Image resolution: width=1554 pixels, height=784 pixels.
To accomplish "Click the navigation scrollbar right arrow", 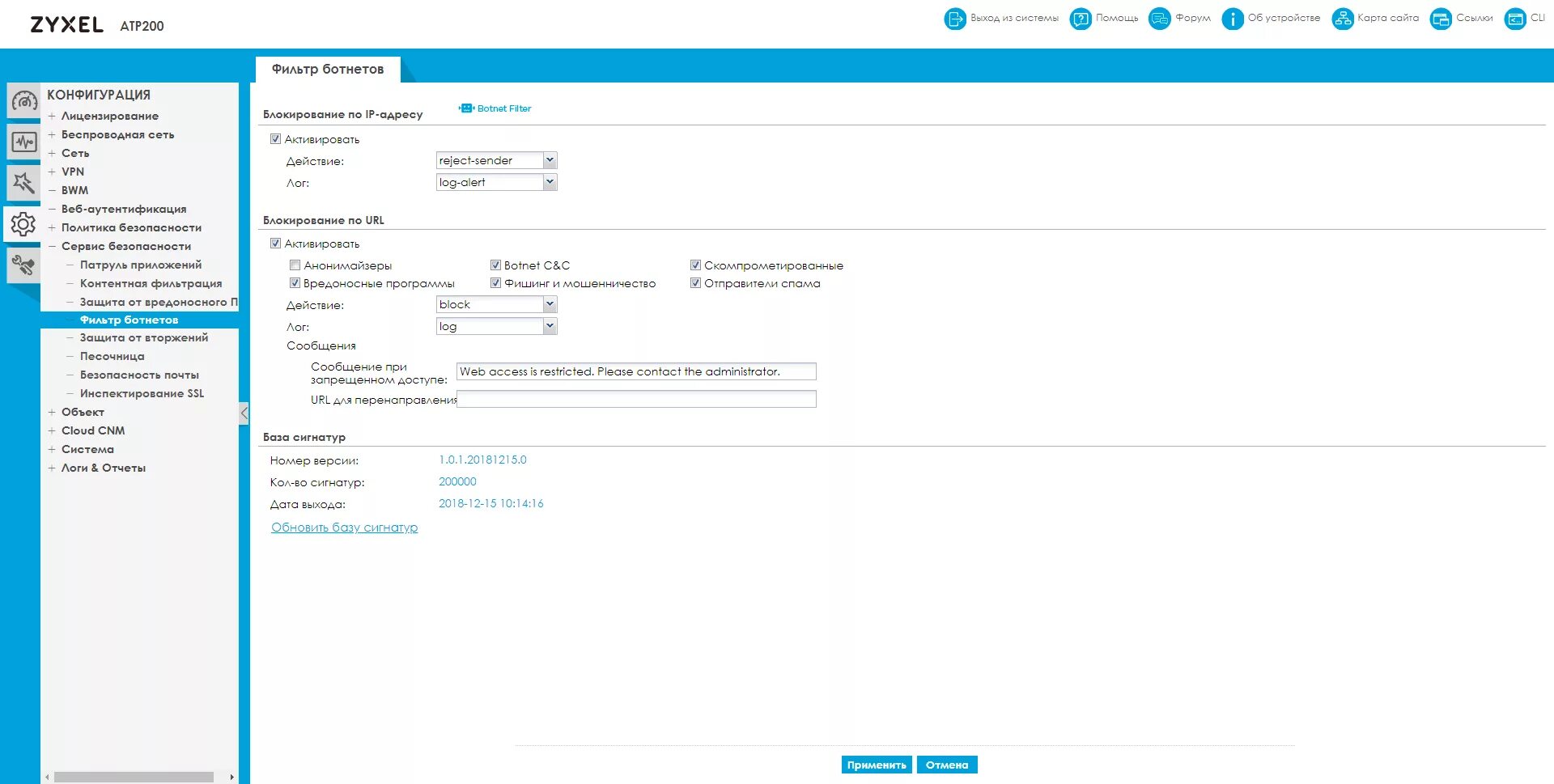I will 231,777.
